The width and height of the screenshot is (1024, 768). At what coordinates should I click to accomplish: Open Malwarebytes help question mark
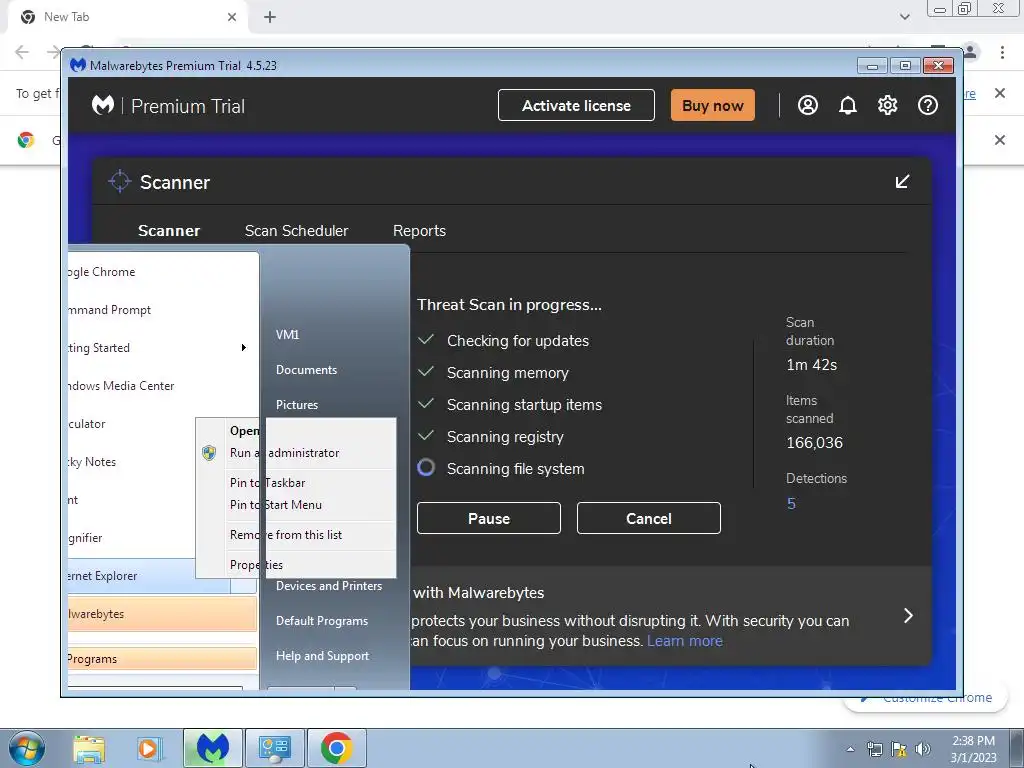point(927,105)
